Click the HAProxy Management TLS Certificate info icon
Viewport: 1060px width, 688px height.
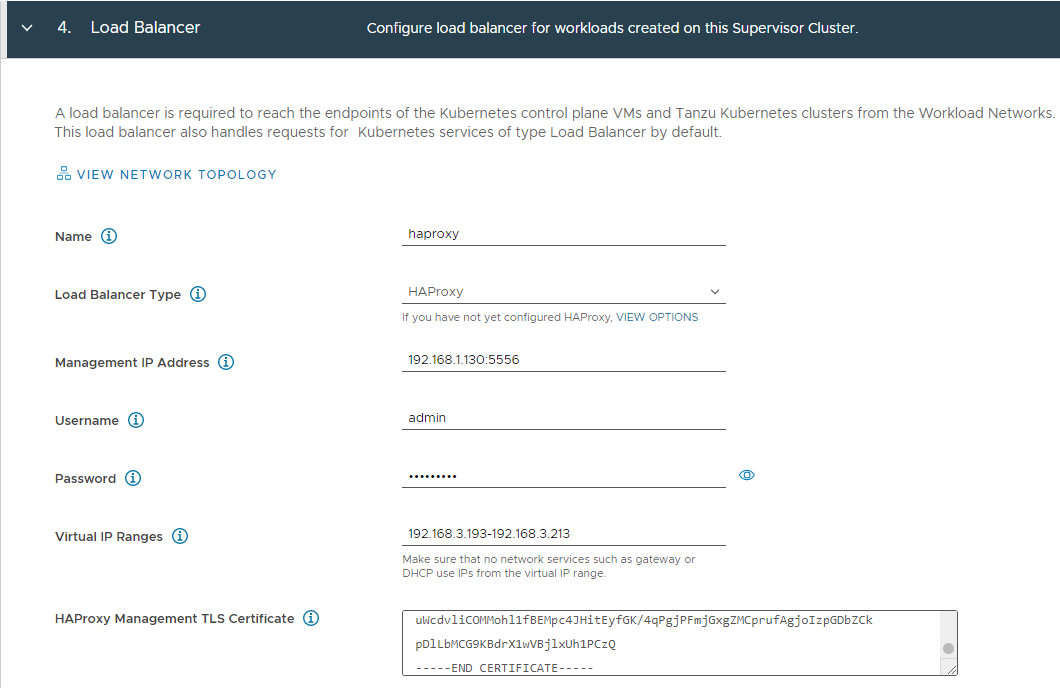tap(310, 618)
